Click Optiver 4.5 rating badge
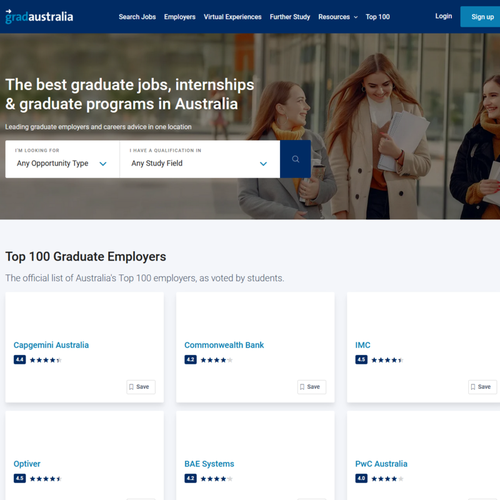Viewport: 500px width, 500px height. (20, 478)
